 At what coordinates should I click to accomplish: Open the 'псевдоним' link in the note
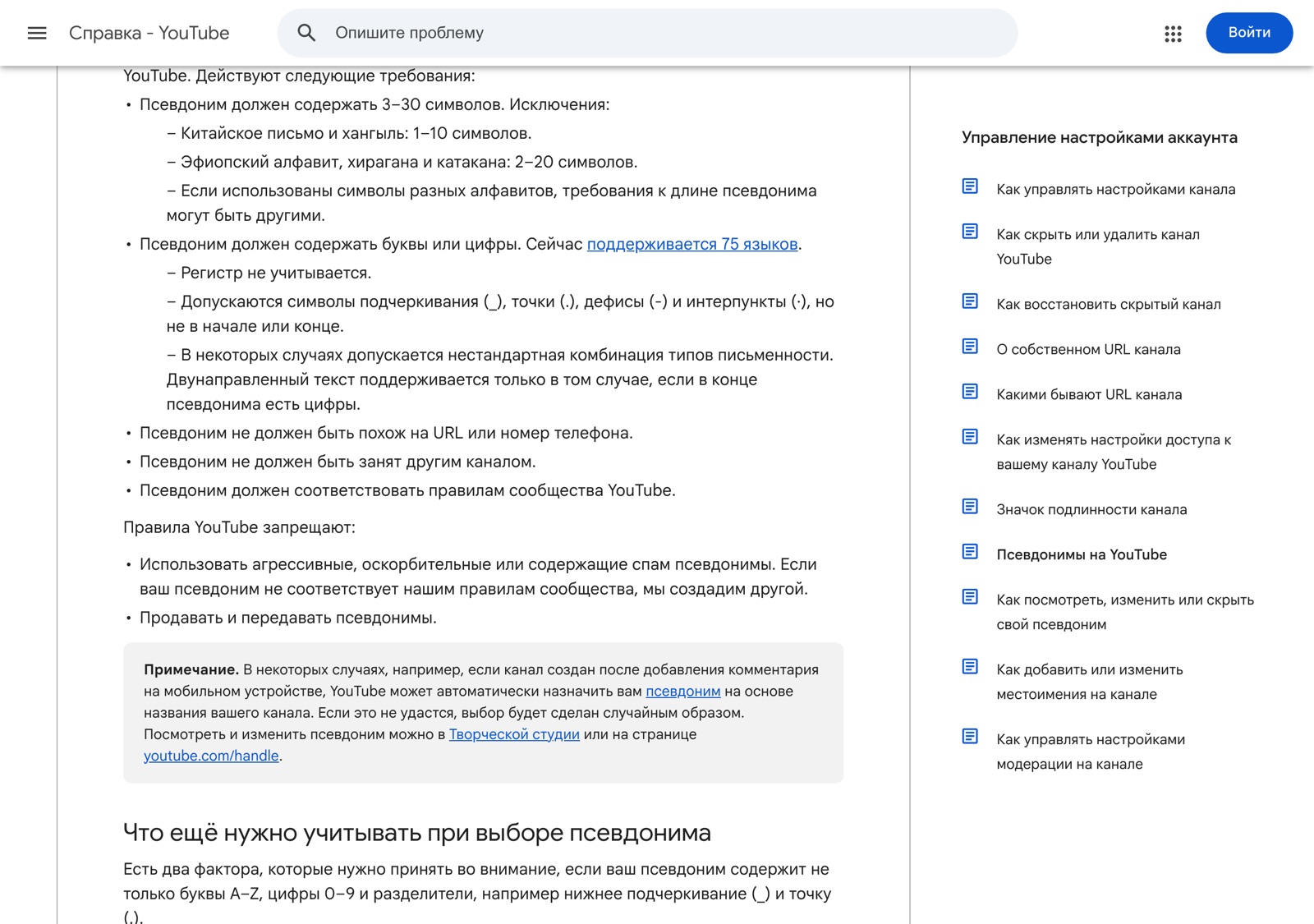click(683, 692)
